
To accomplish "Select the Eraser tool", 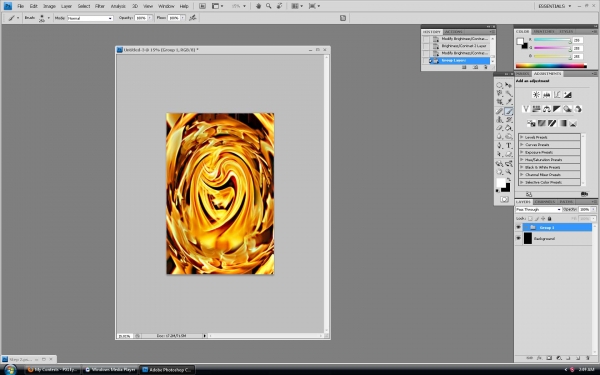I will [x=499, y=128].
